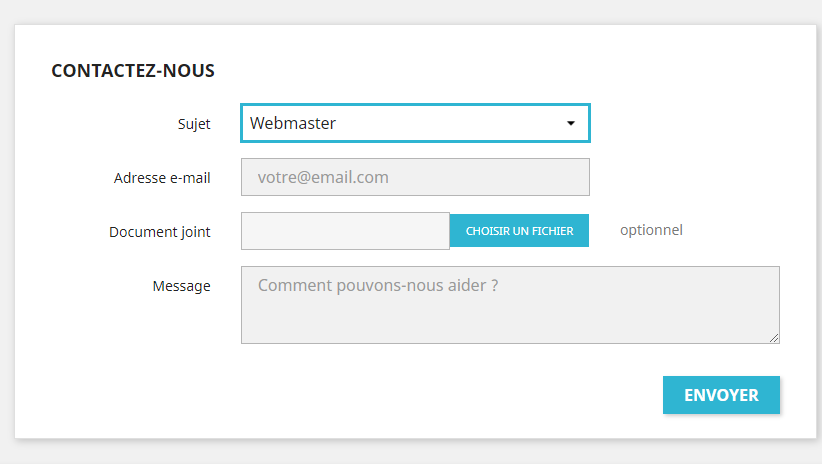This screenshot has width=822, height=469.
Task: Click the Message field label
Action: (181, 286)
